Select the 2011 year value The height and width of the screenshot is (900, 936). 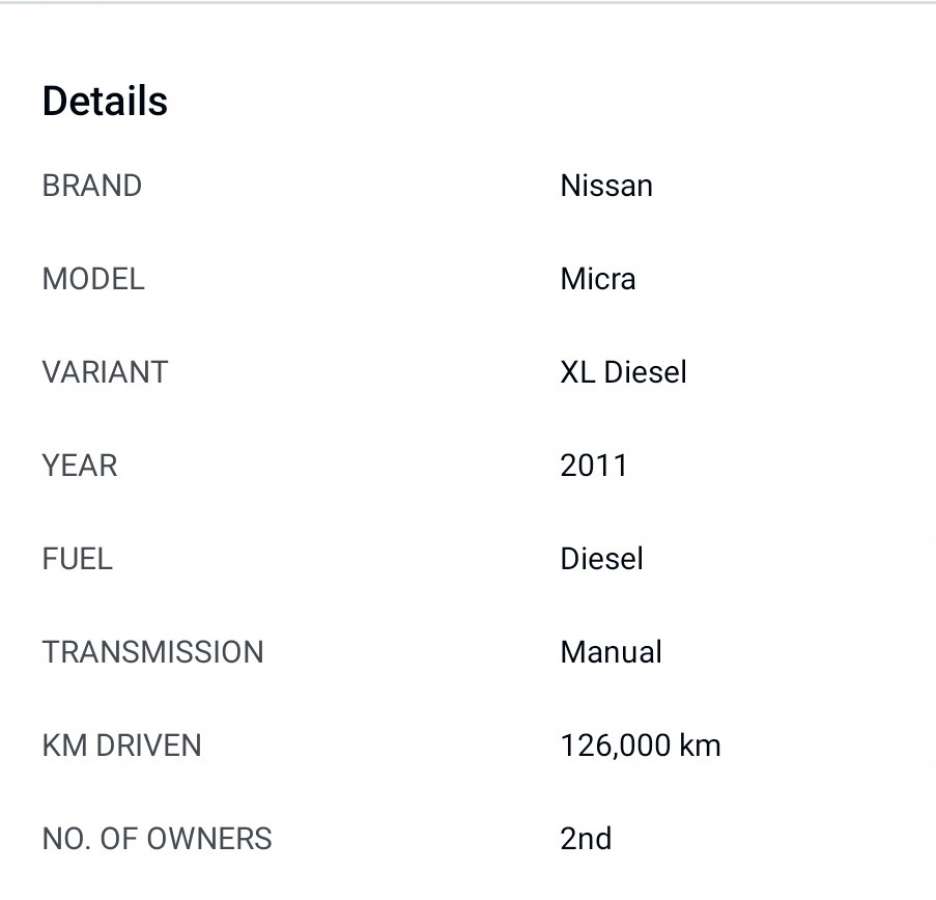[593, 465]
